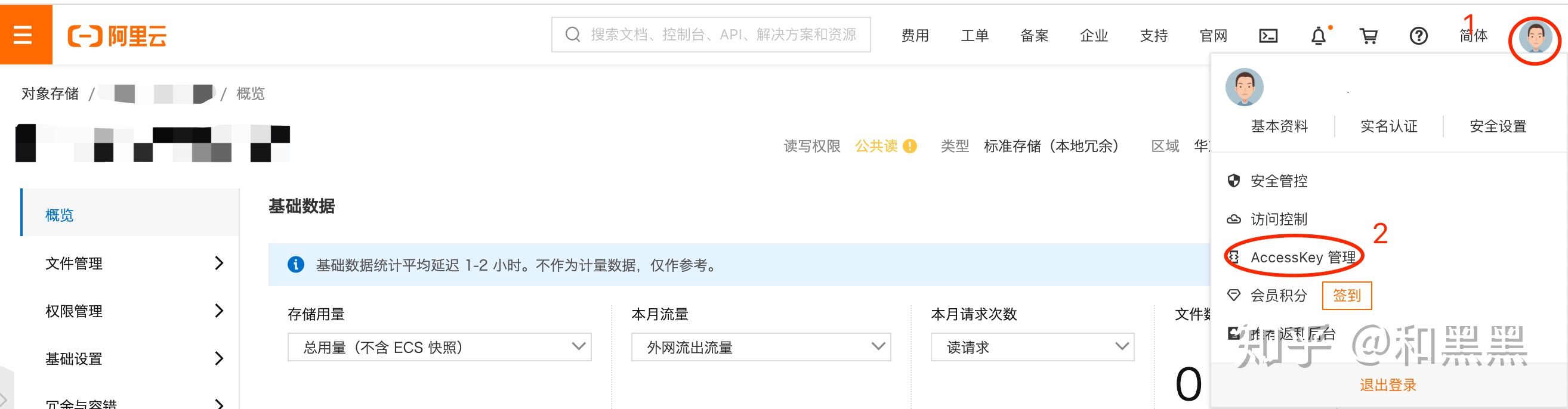Open the Cloud Shell terminal icon
This screenshot has width=1568, height=409.
(1268, 36)
